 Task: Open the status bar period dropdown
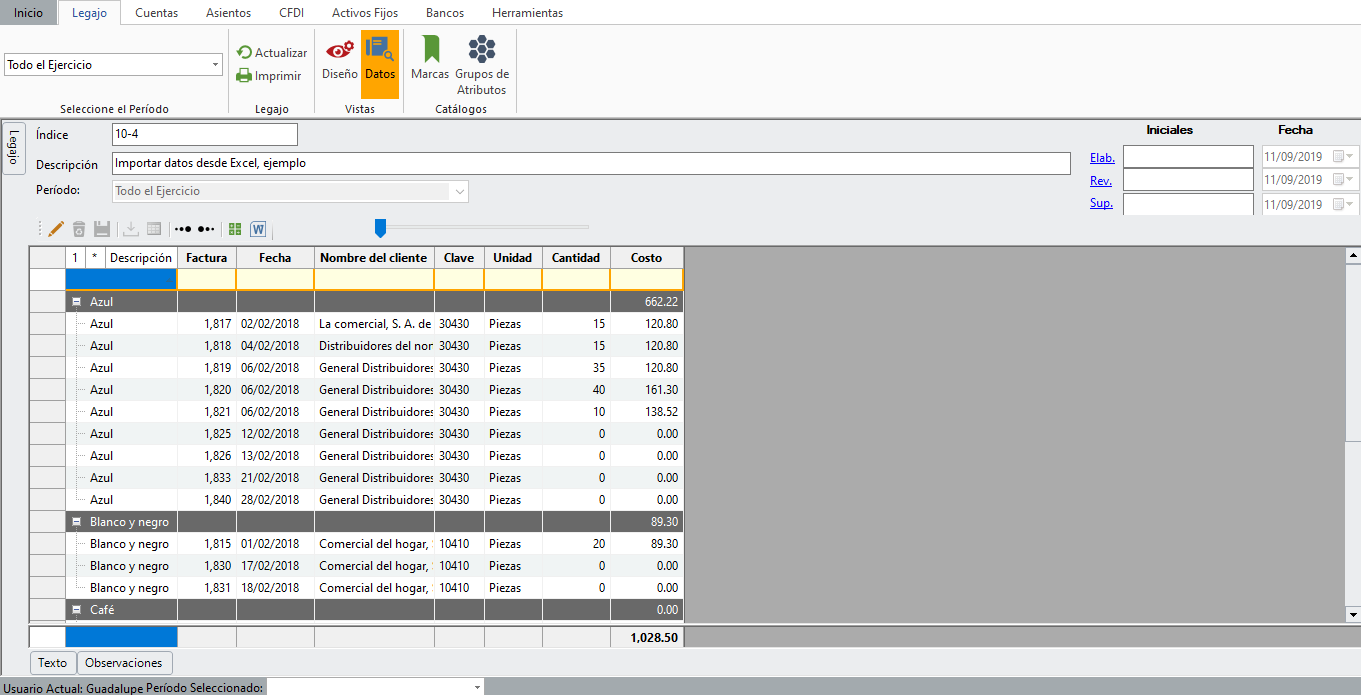(x=376, y=687)
